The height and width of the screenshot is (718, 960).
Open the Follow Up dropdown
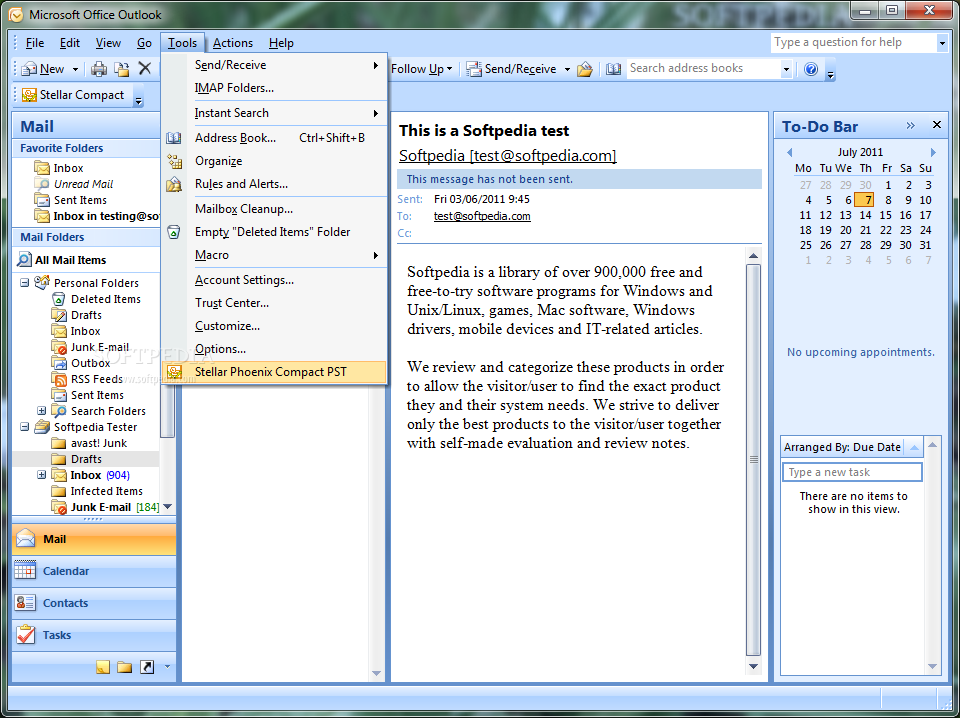click(x=422, y=69)
